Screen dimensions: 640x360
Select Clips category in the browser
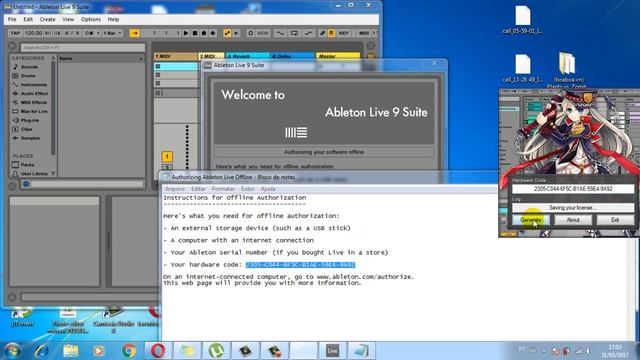[x=26, y=129]
